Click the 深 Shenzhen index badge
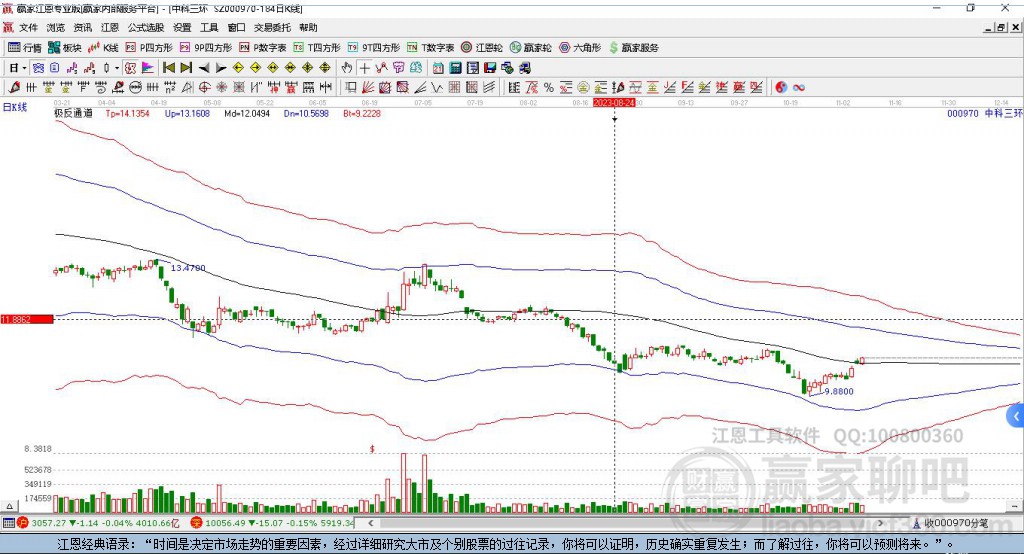This screenshot has height=554, width=1024. tap(196, 523)
